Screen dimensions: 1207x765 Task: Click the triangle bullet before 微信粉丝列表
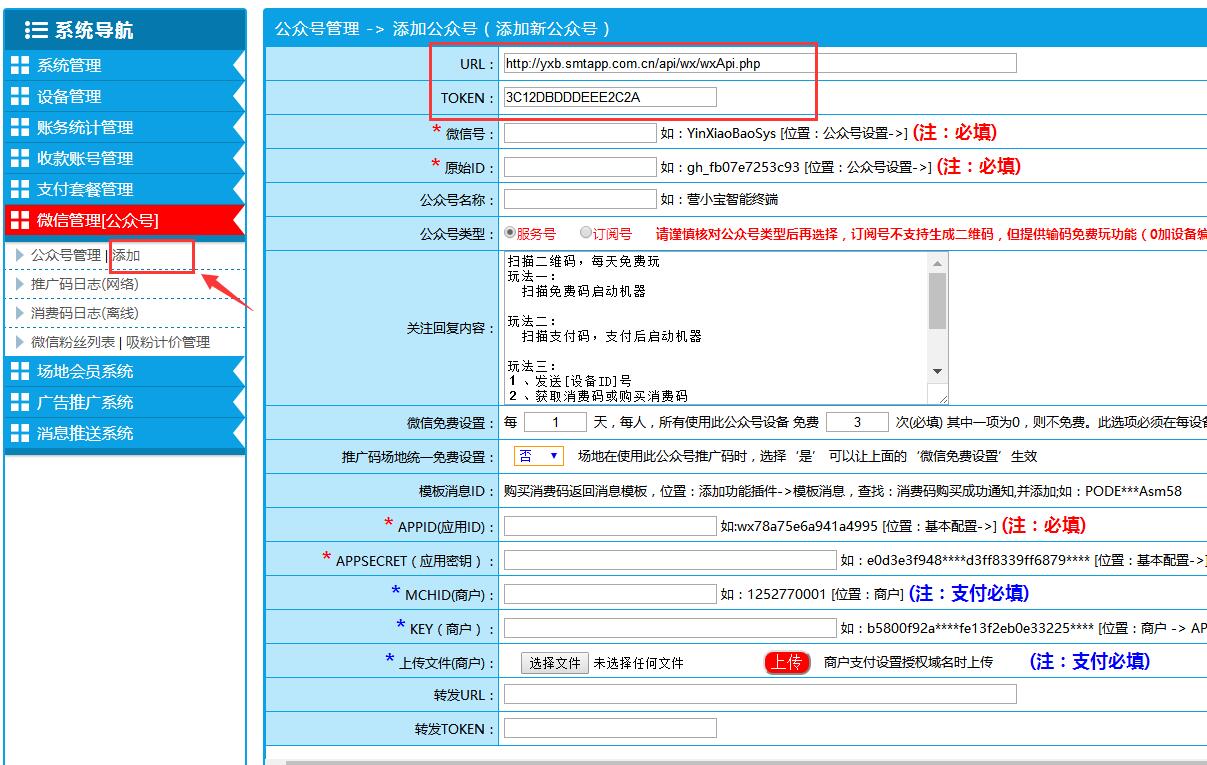(x=19, y=342)
